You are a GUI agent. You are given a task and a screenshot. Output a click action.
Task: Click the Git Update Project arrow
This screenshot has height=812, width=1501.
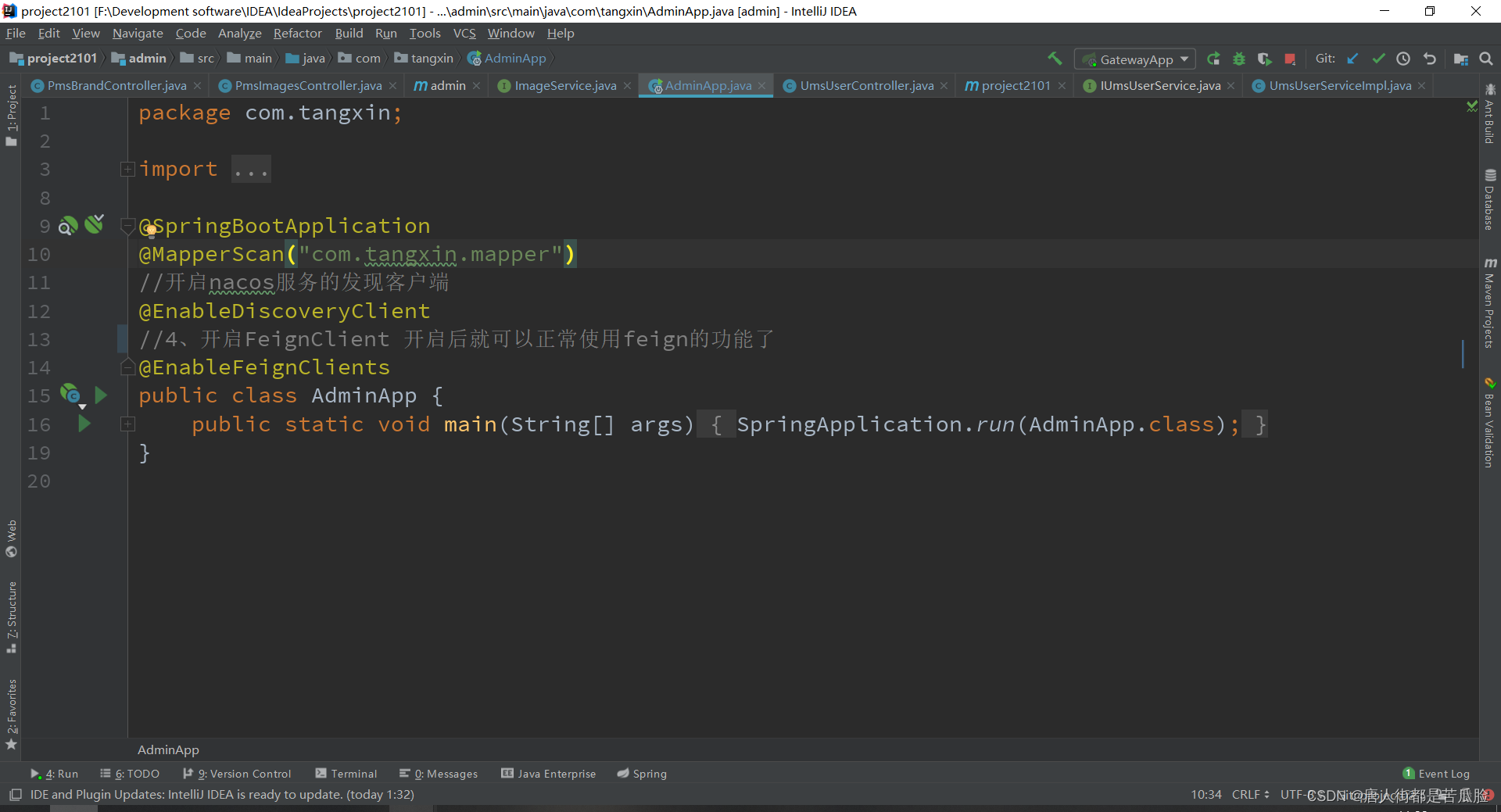tap(1352, 59)
